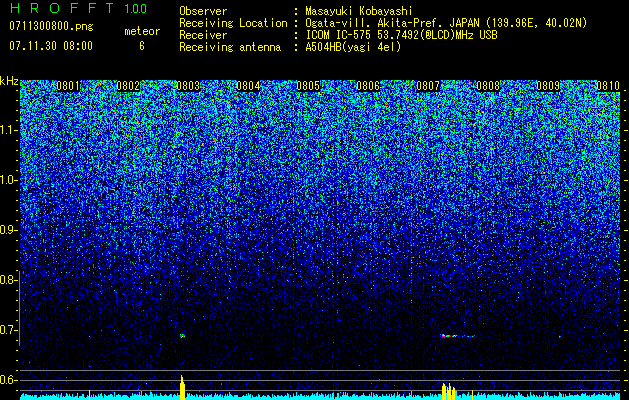Click the 0.9 kHz axis label

pyautogui.click(x=8, y=230)
